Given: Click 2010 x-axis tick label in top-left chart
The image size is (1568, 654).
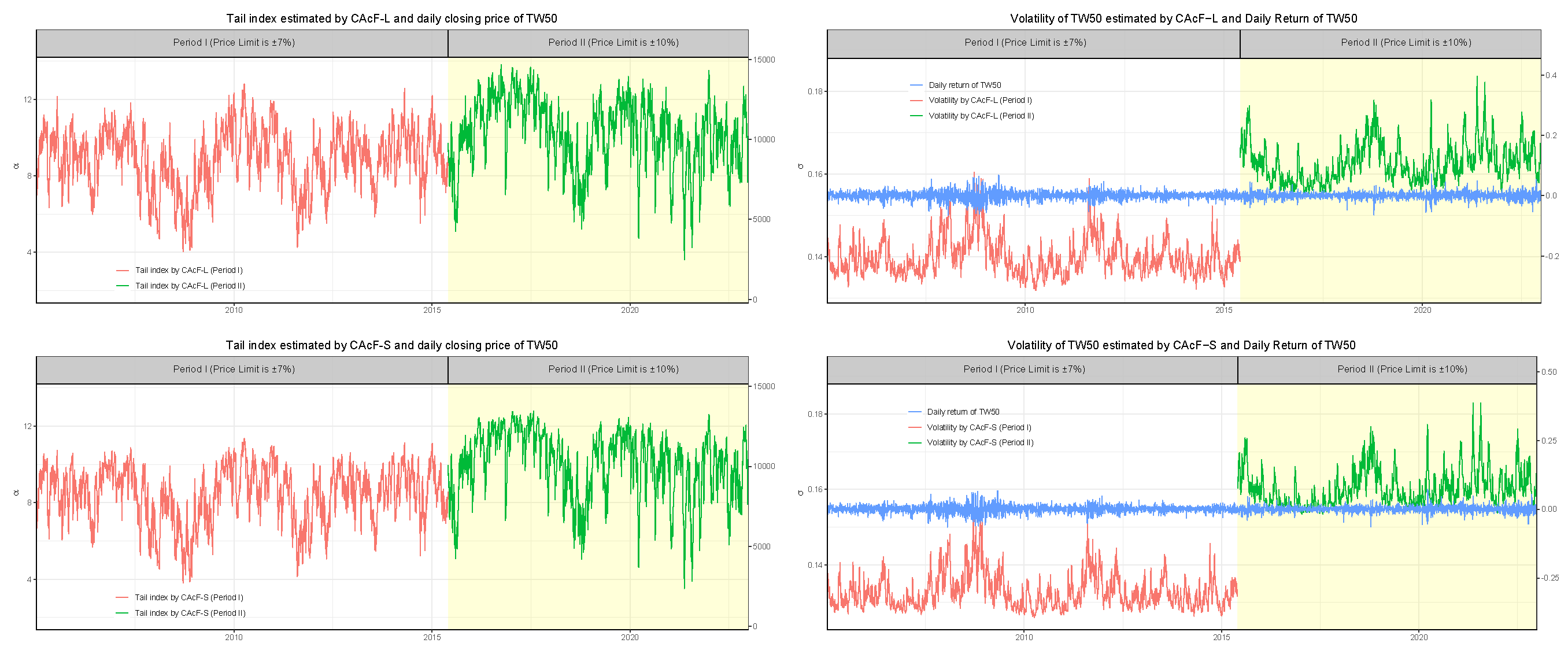Looking at the screenshot, I should click(x=234, y=310).
